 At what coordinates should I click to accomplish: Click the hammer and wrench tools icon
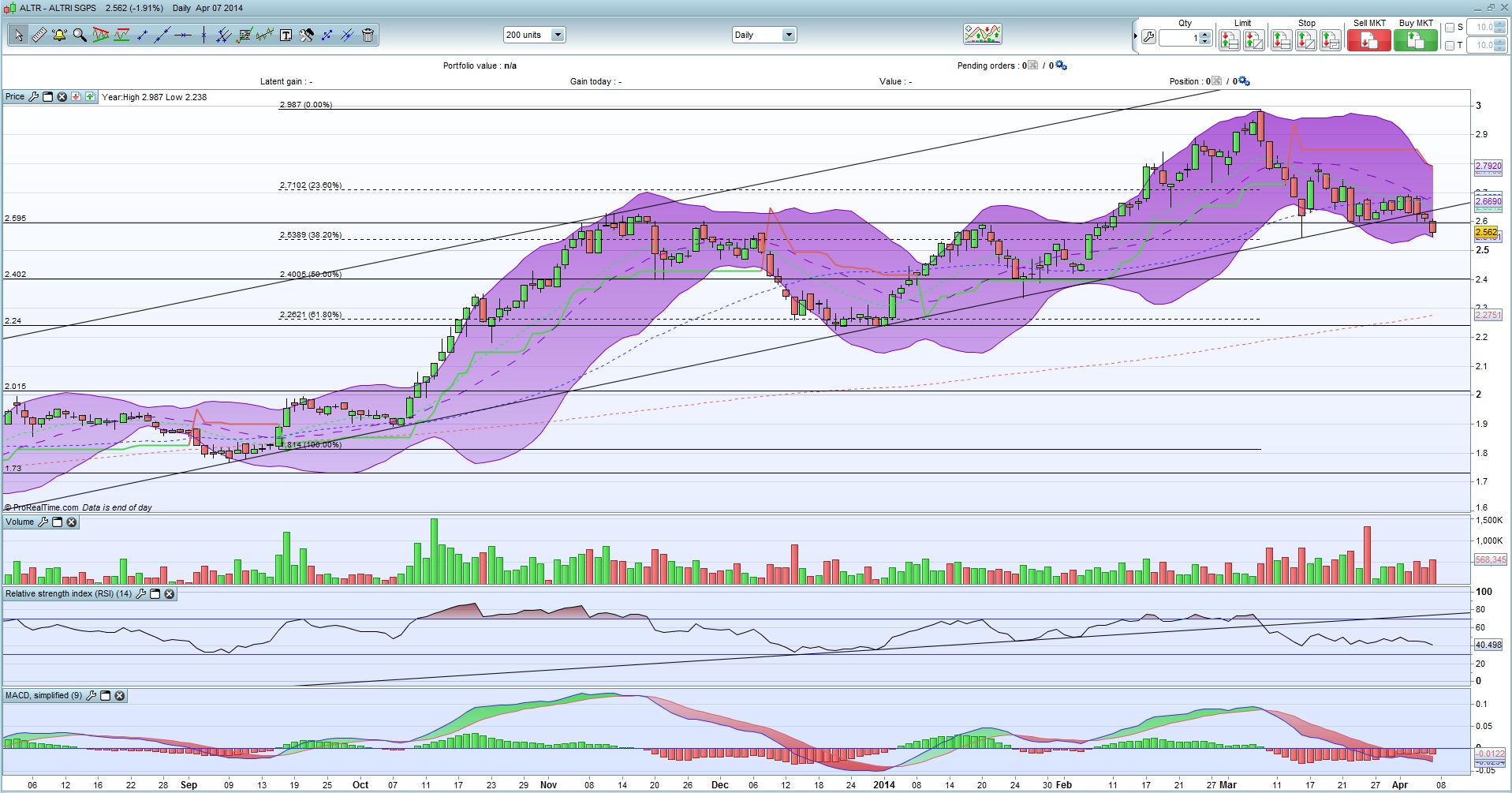click(306, 36)
